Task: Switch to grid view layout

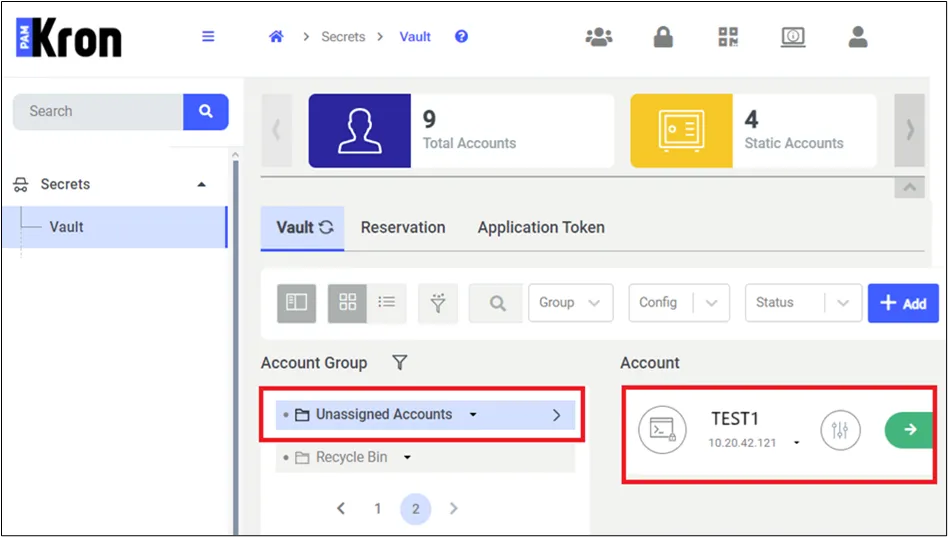Action: click(348, 302)
